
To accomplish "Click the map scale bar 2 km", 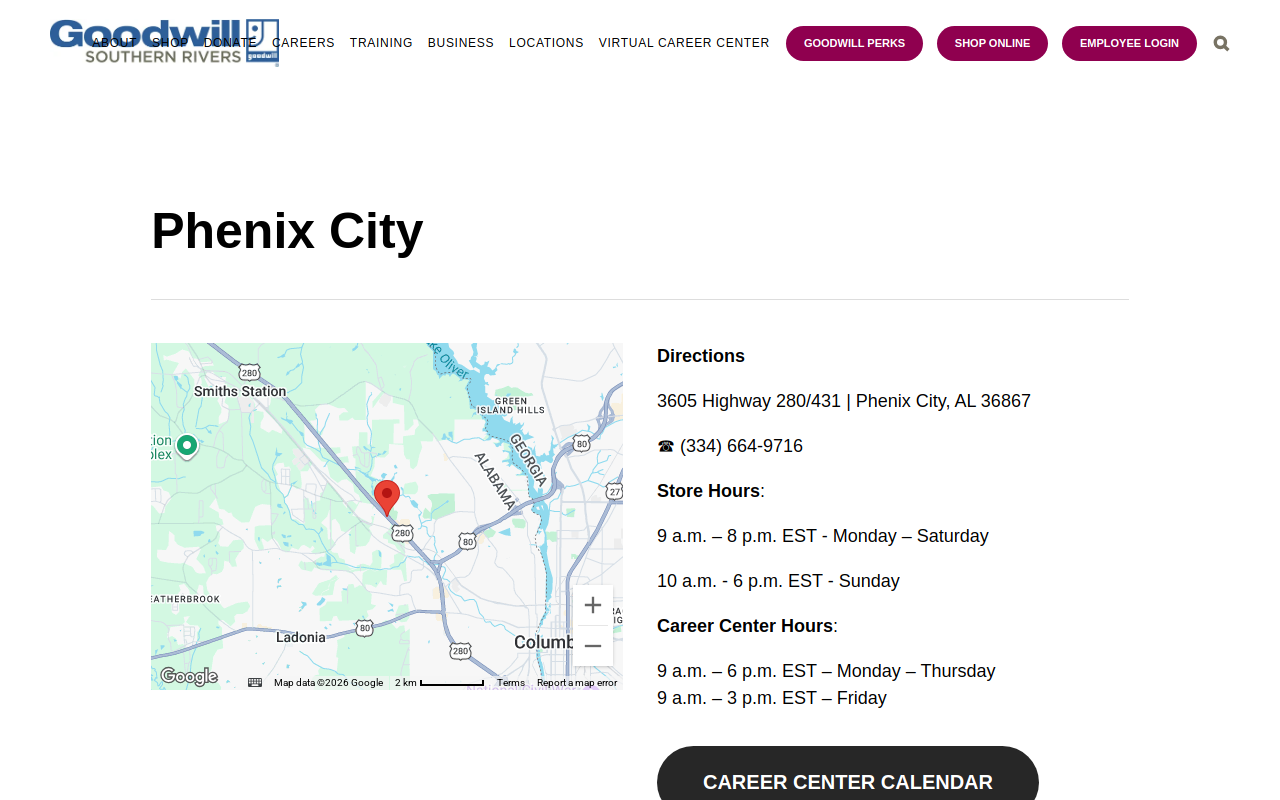I will pos(439,683).
